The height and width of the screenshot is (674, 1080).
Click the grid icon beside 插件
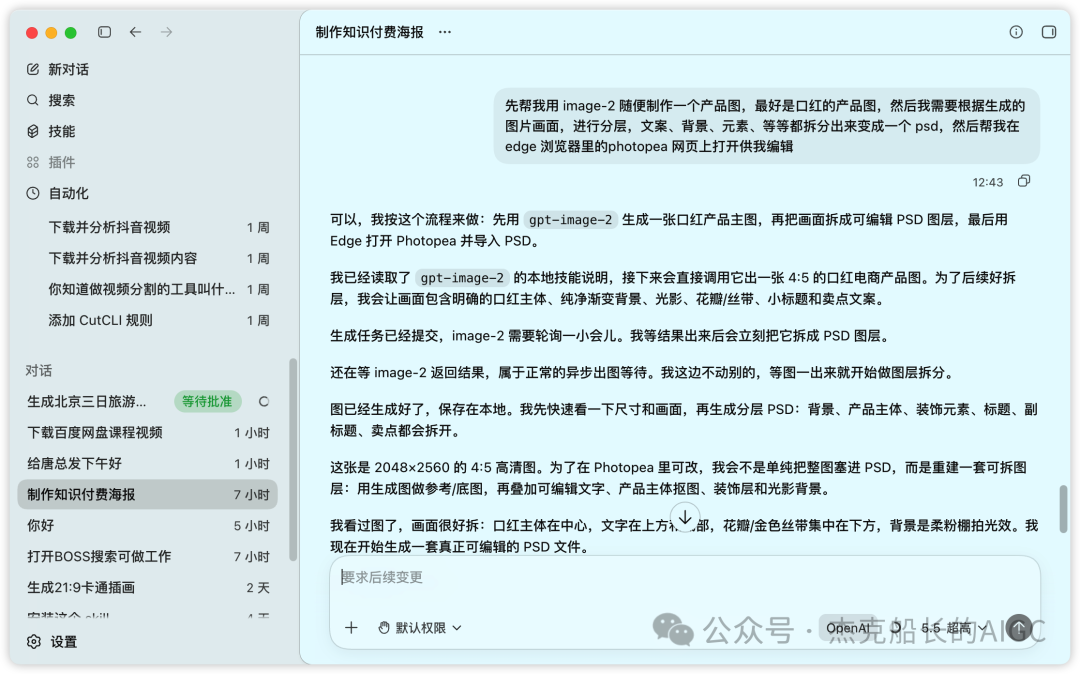click(x=33, y=162)
